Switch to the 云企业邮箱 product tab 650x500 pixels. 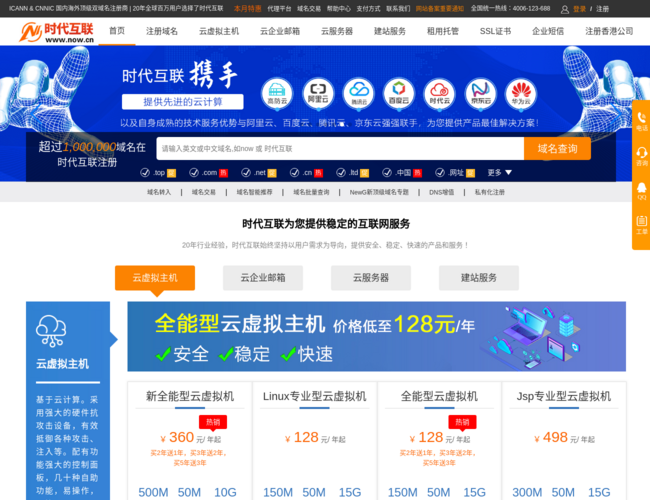pos(263,278)
